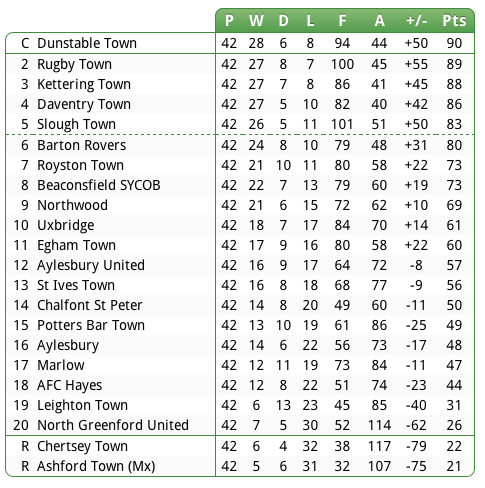The image size is (485, 488).
Task: Click the F column header
Action: (342, 21)
